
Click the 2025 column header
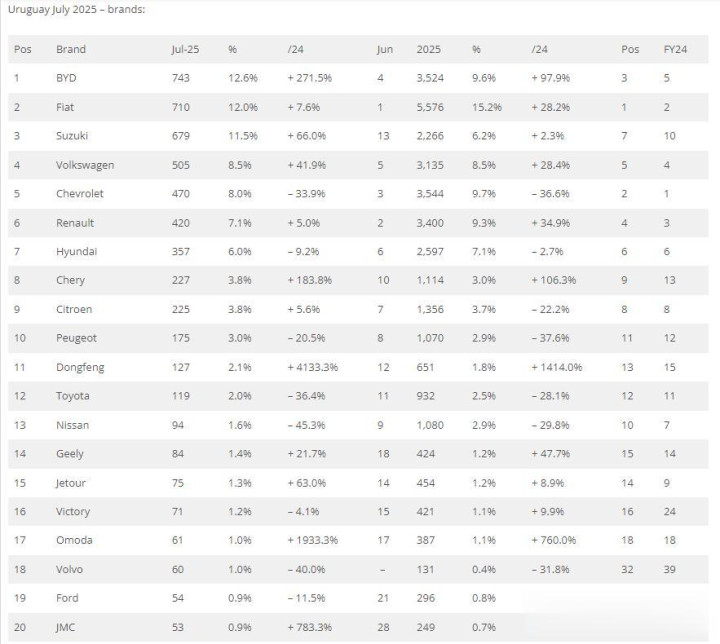[x=428, y=49]
